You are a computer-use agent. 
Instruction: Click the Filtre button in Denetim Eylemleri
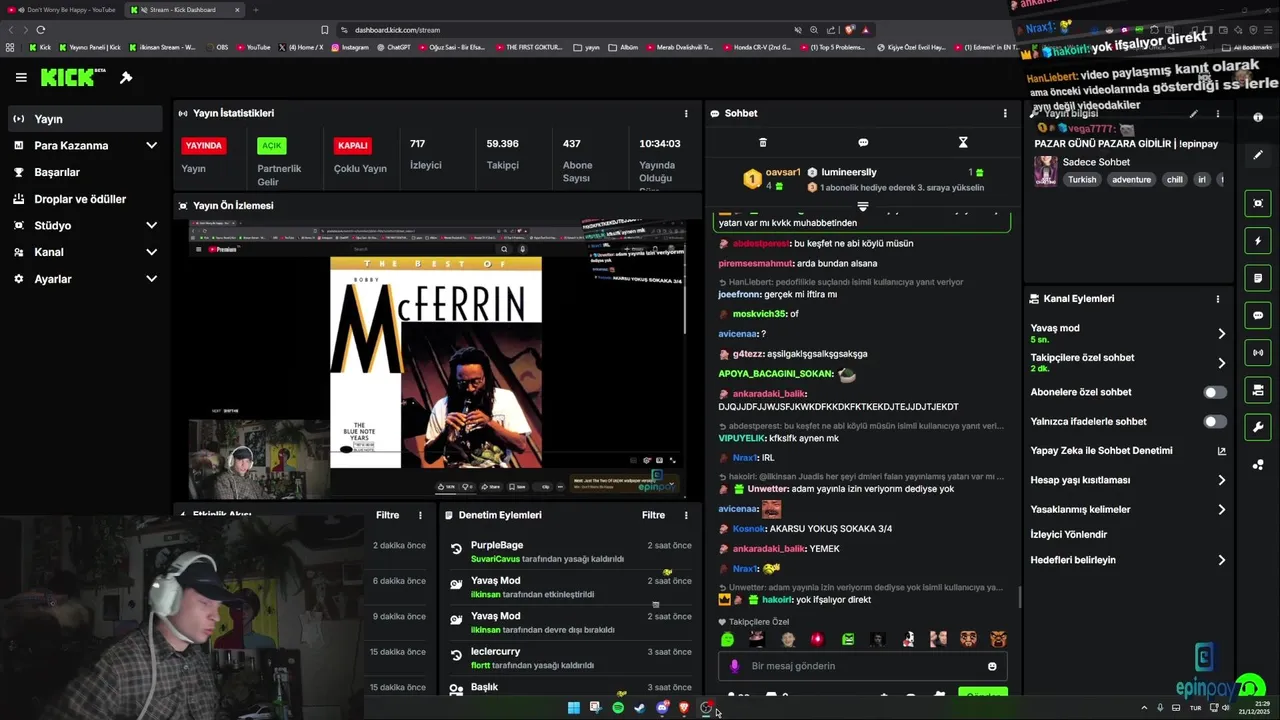653,515
